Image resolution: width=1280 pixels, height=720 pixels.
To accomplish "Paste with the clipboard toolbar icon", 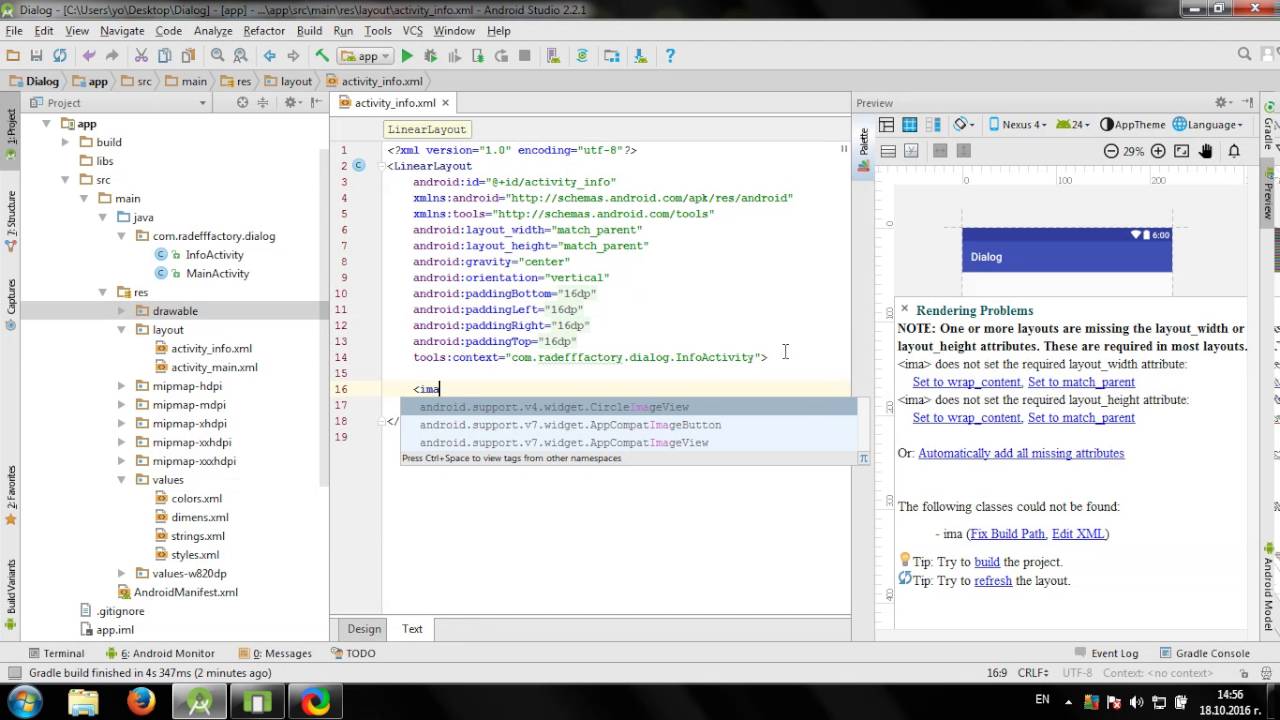I will [x=187, y=56].
